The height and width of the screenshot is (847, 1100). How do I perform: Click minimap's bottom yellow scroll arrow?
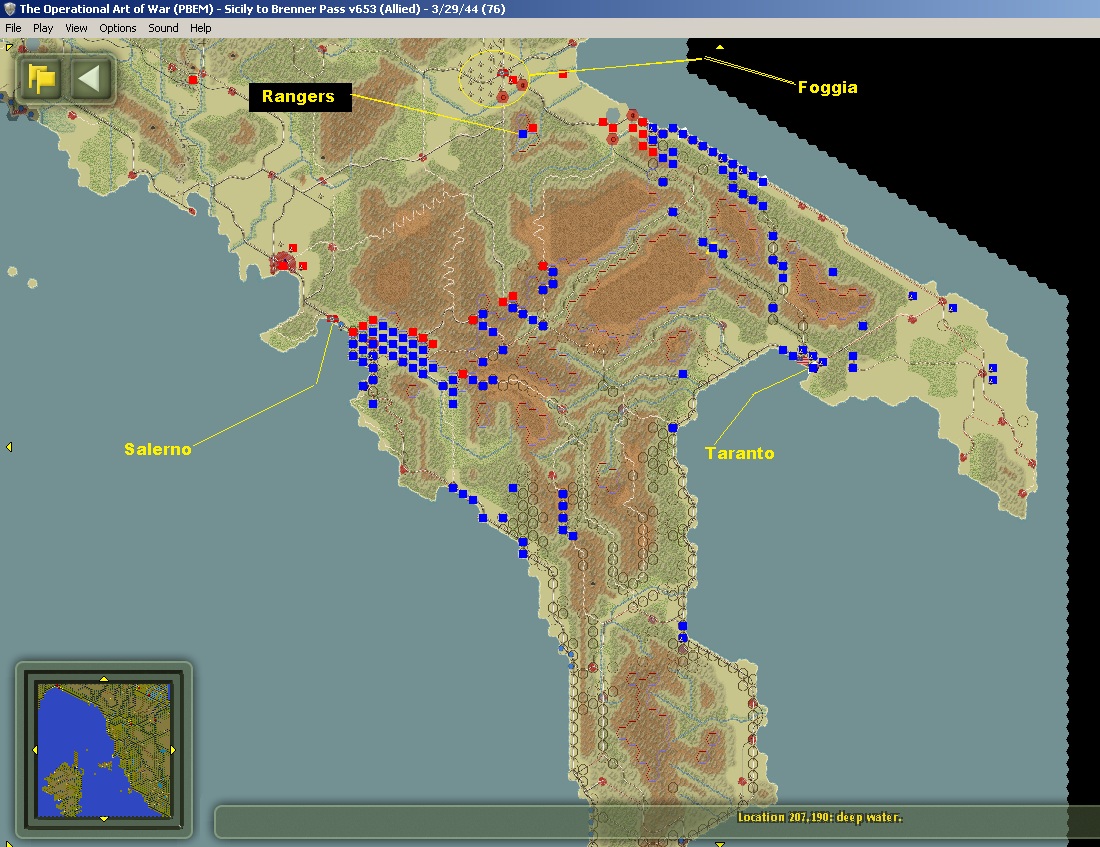(104, 819)
